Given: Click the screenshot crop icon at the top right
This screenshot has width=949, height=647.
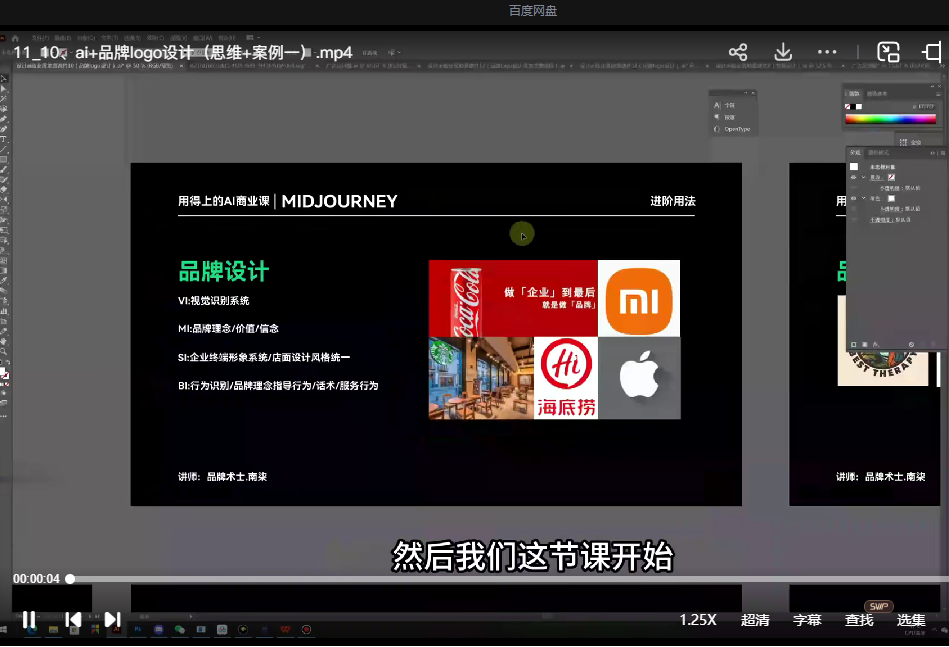Looking at the screenshot, I should pyautogui.click(x=933, y=52).
